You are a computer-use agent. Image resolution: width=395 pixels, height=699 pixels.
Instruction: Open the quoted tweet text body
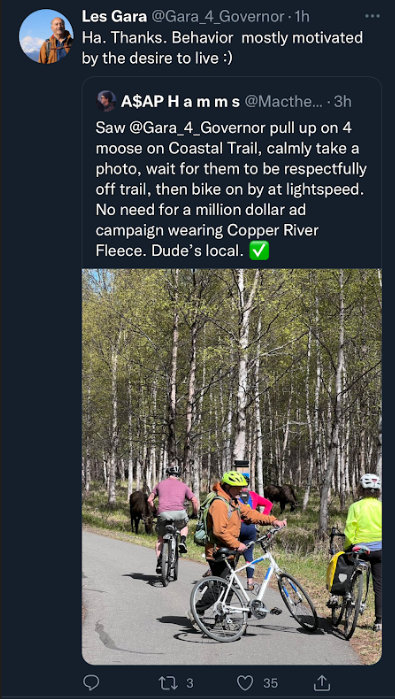231,189
